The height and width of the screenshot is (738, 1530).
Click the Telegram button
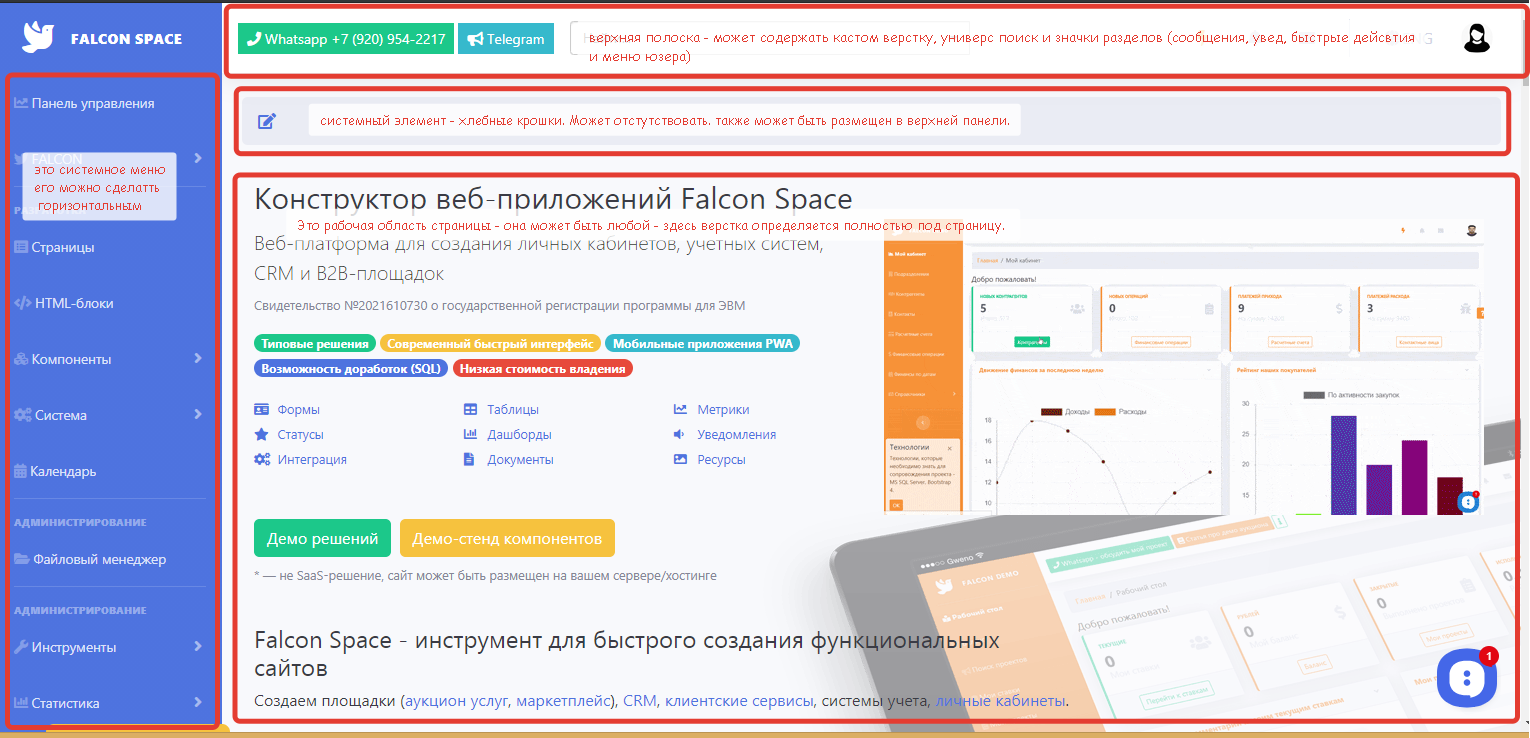[x=506, y=39]
